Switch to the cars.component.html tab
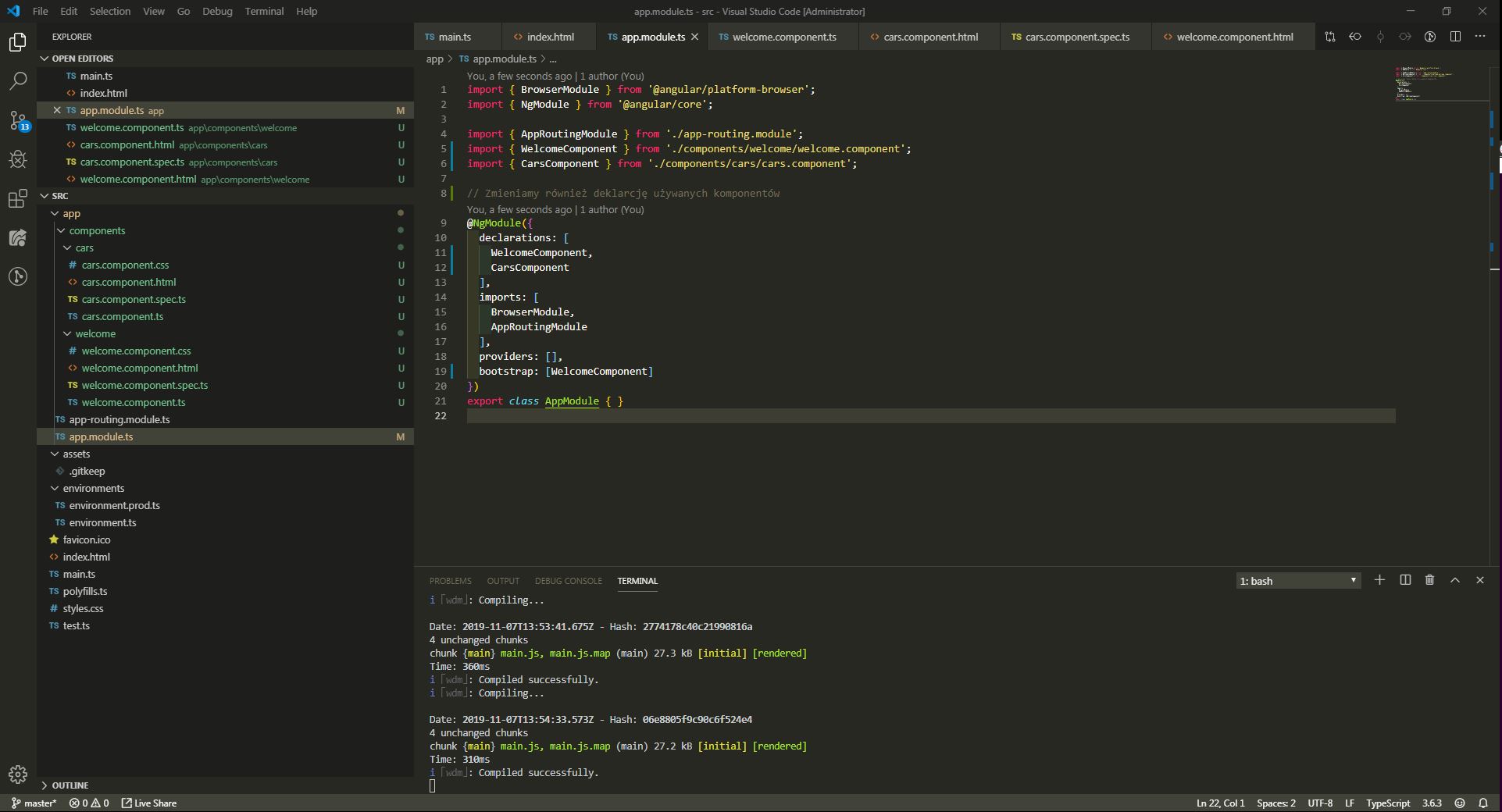This screenshot has height=812, width=1502. click(x=929, y=37)
